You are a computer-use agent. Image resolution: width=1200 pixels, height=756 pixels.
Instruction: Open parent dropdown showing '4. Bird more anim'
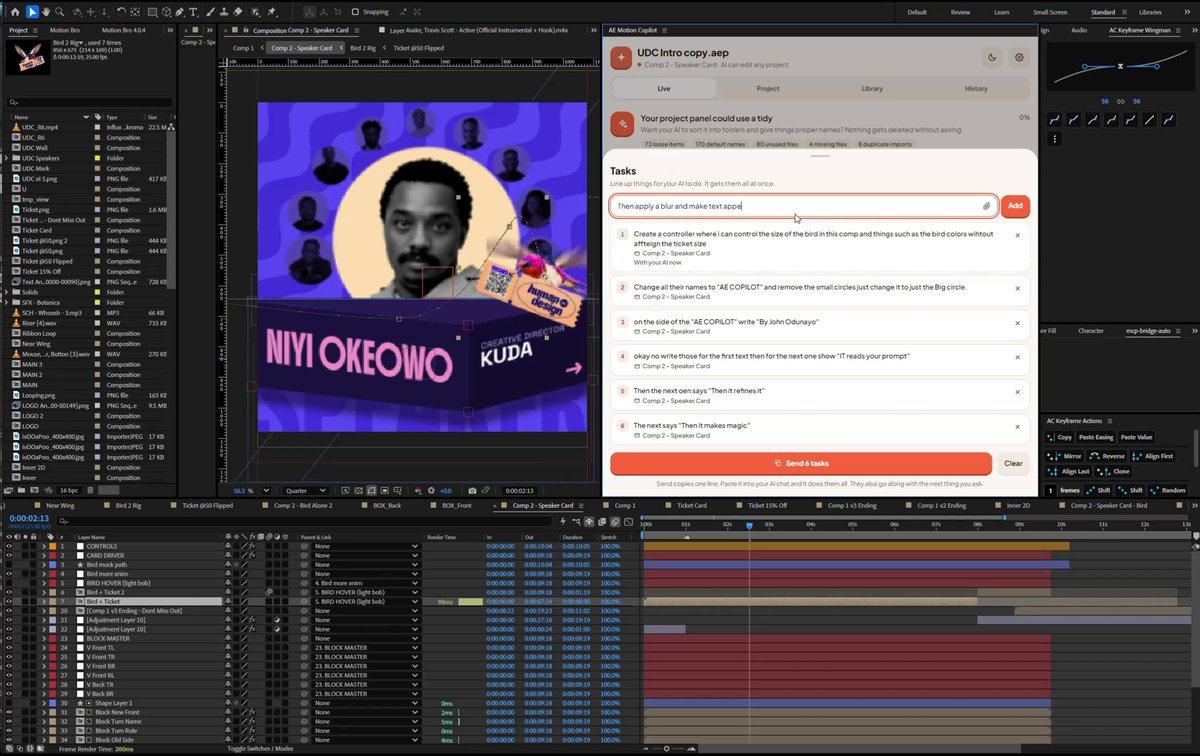pyautogui.click(x=365, y=583)
